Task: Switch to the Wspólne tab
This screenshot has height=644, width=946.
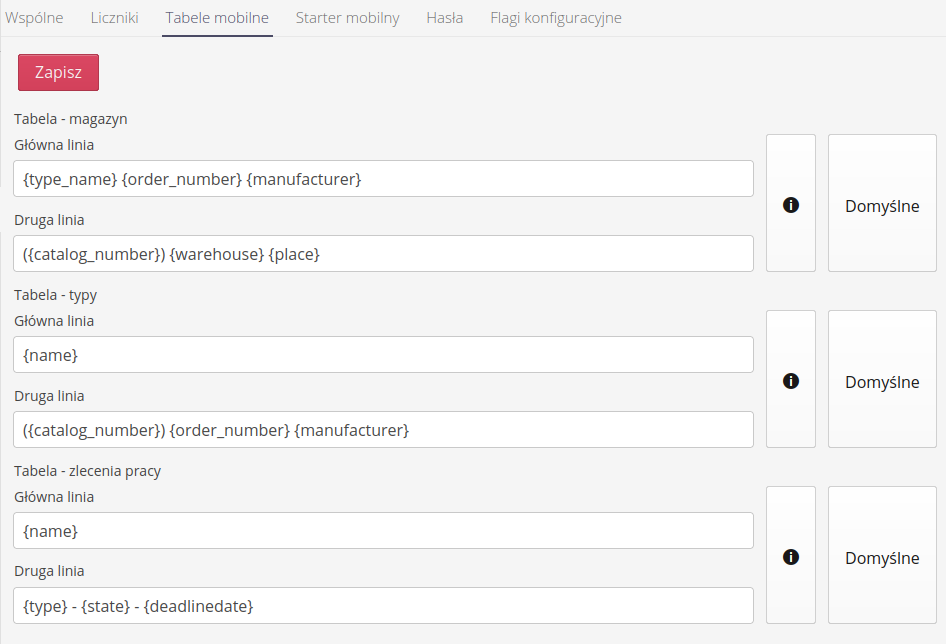Action: click(34, 18)
